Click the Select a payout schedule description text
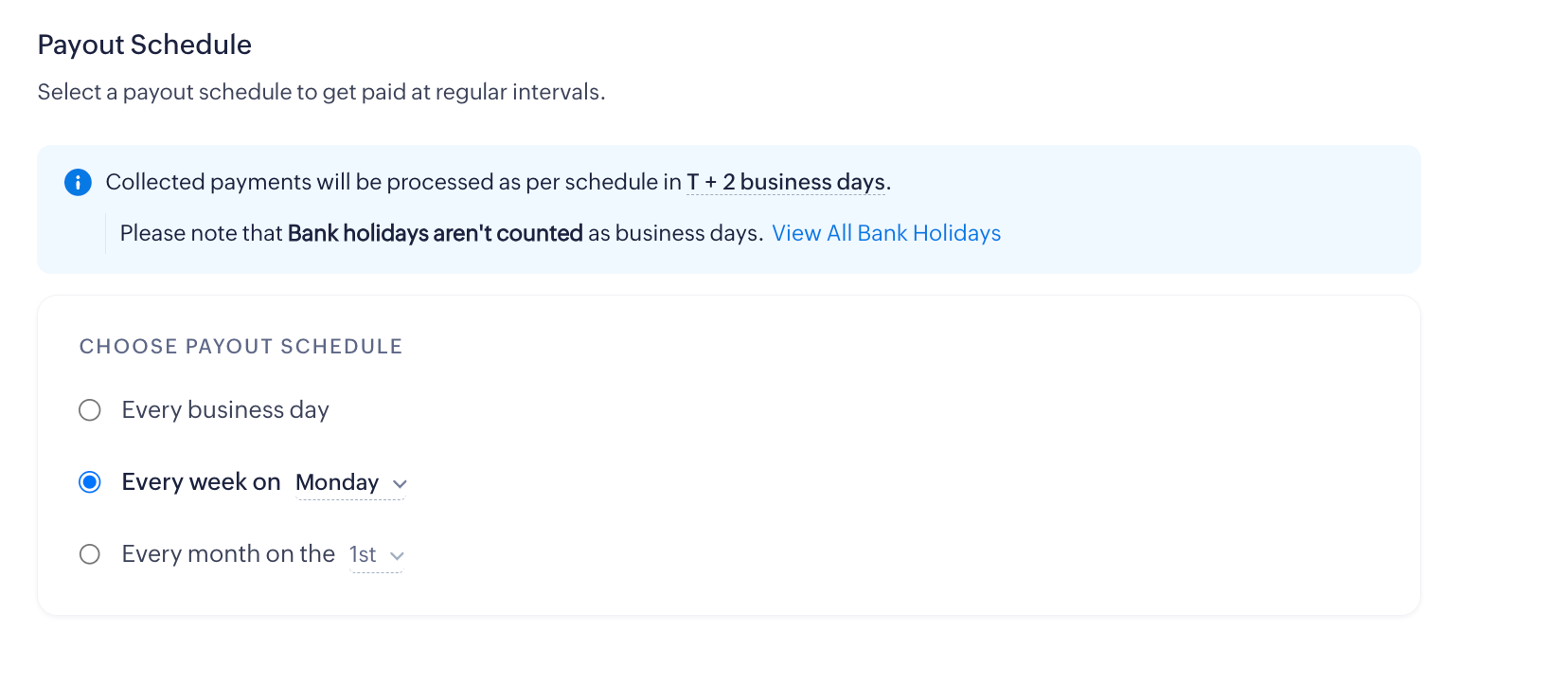 point(321,92)
